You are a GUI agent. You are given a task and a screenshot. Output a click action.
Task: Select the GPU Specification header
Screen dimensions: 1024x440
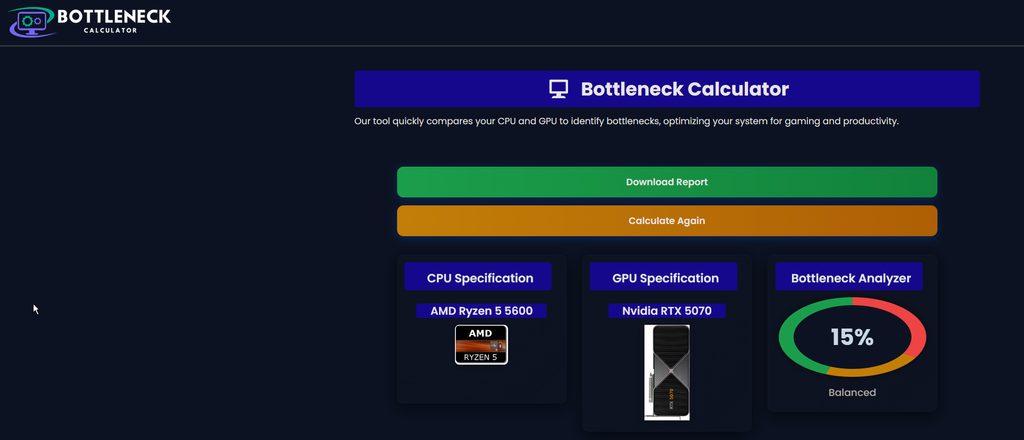coord(664,277)
